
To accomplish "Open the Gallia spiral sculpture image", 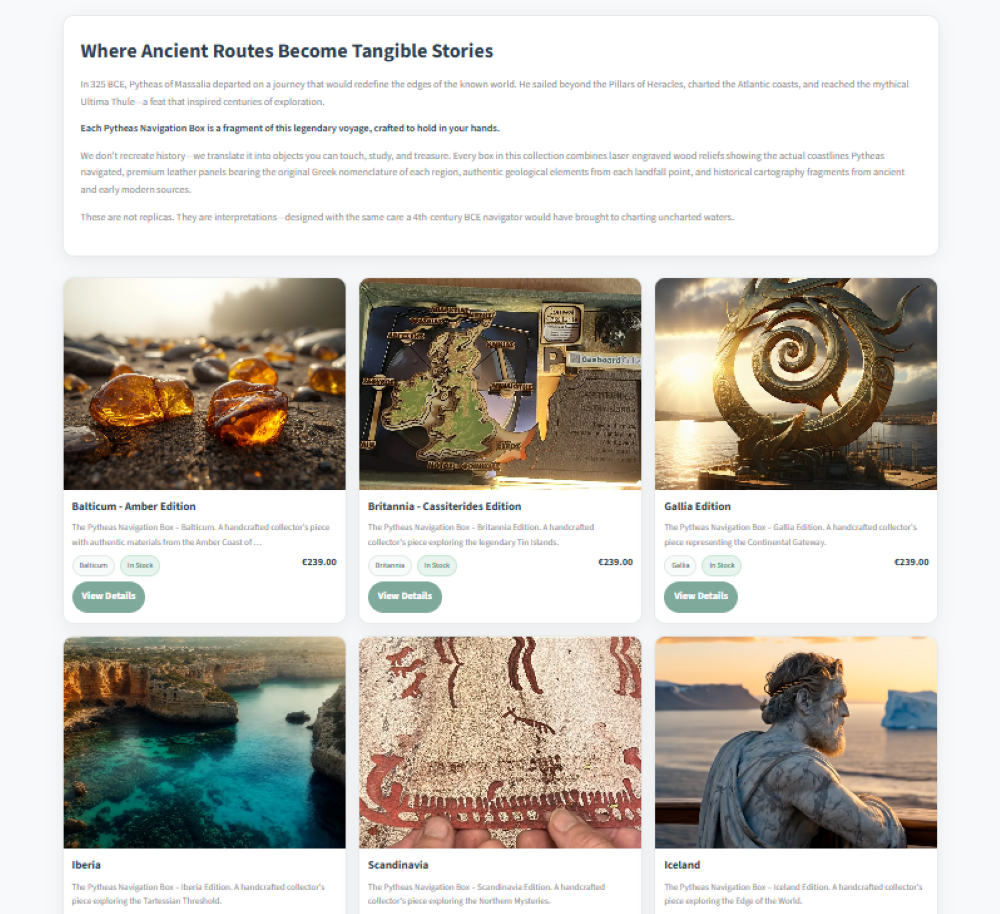I will click(x=796, y=384).
